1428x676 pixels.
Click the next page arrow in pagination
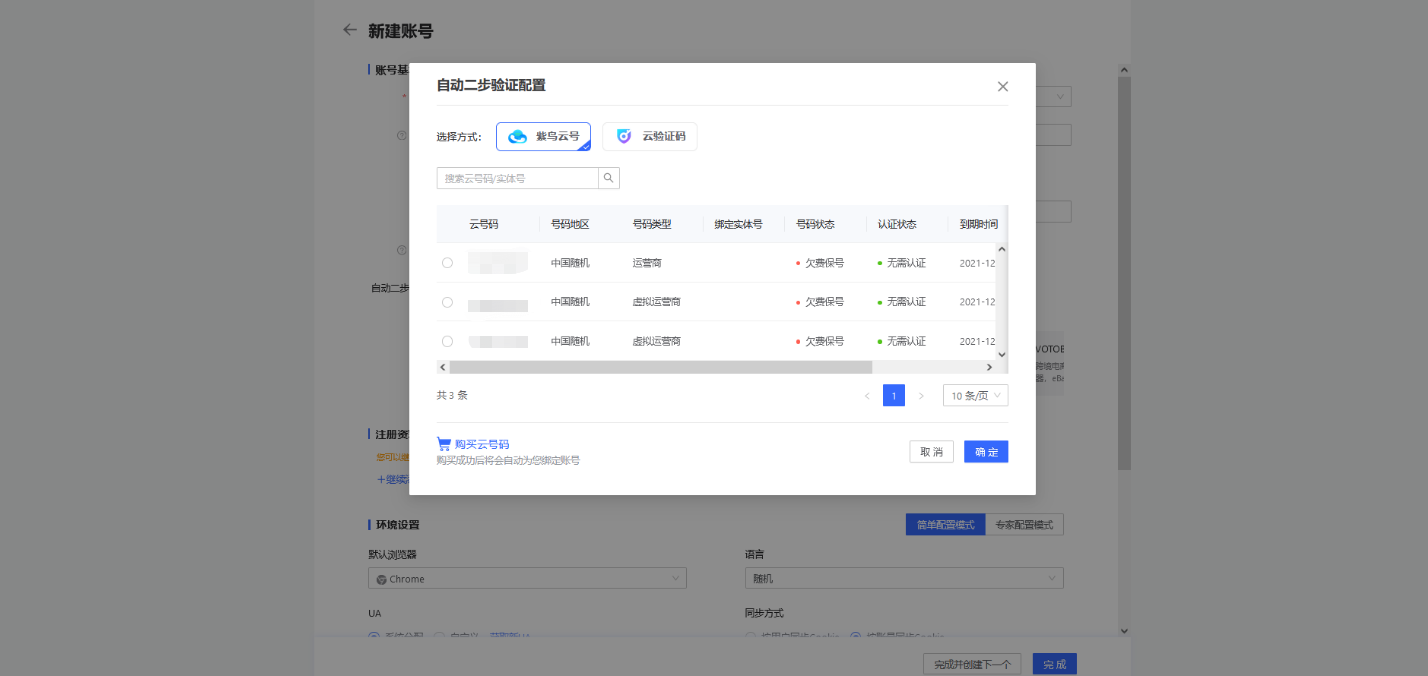click(x=921, y=395)
